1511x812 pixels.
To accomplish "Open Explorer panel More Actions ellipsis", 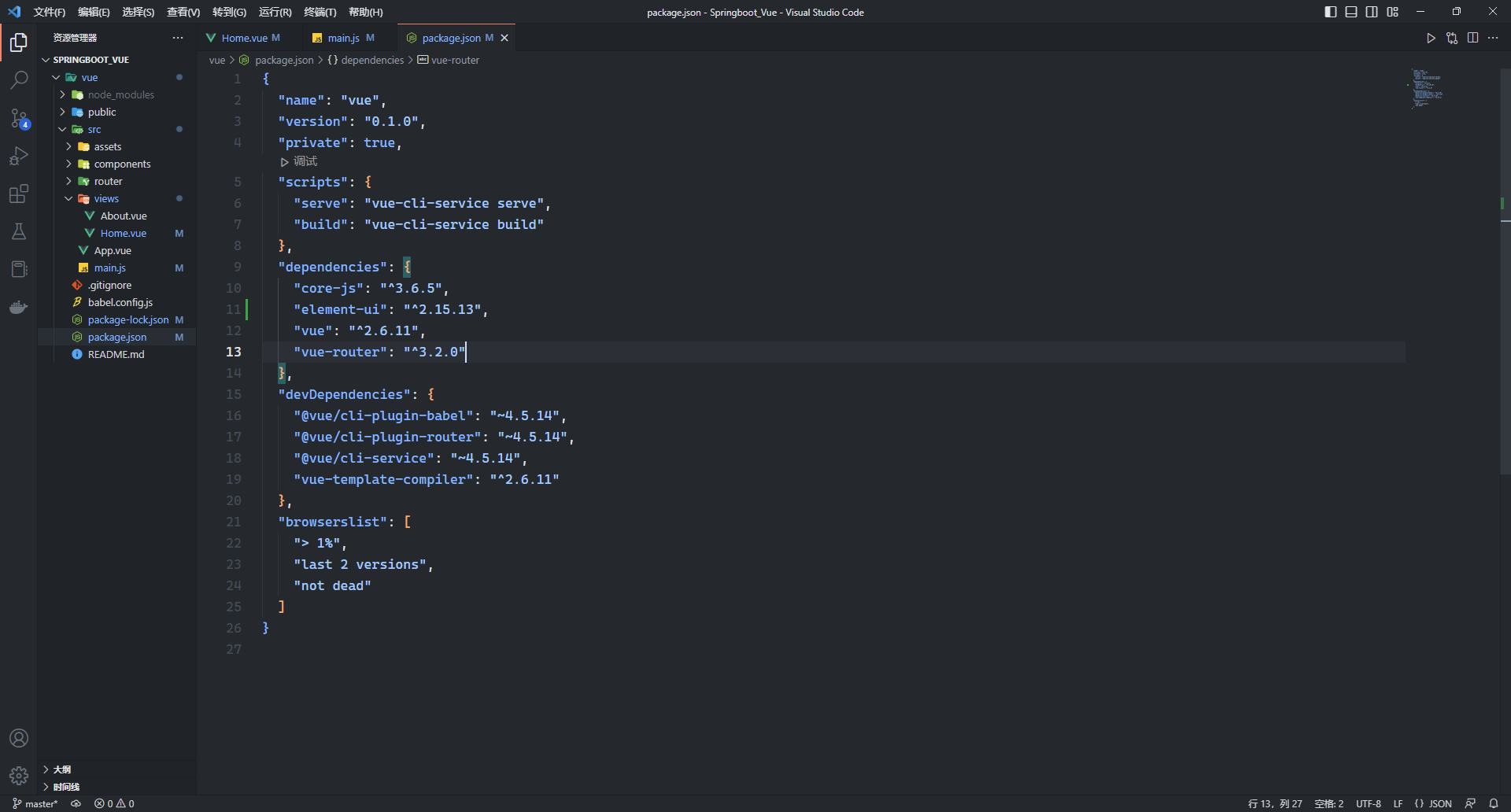I will [x=178, y=38].
